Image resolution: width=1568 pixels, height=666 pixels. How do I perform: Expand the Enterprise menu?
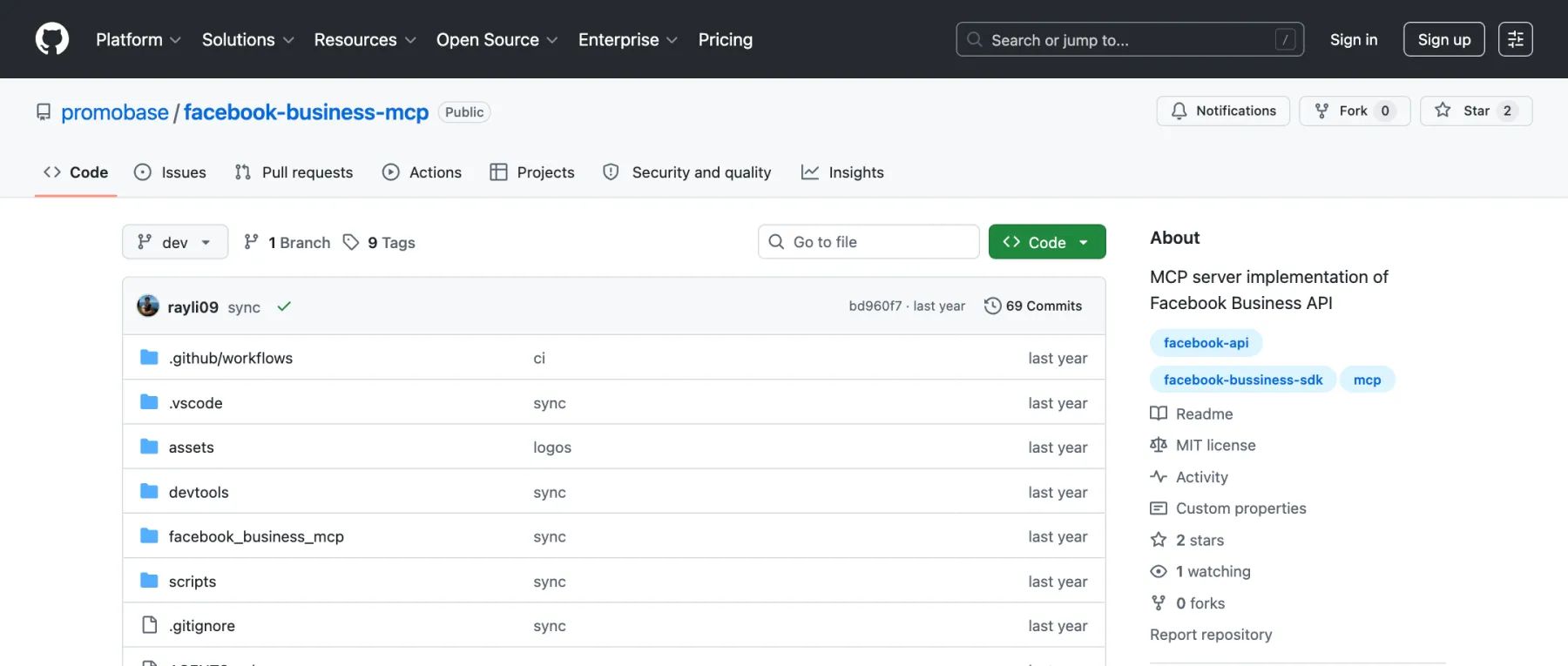(x=628, y=40)
